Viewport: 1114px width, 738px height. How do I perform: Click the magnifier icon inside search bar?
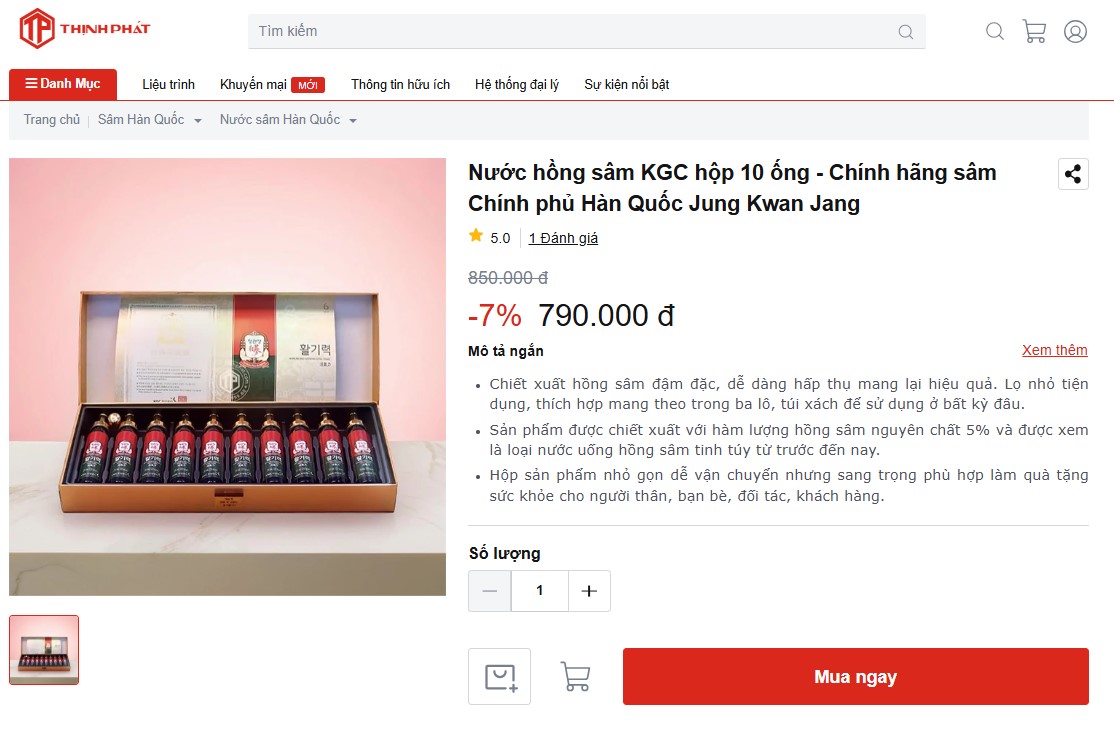click(x=906, y=32)
